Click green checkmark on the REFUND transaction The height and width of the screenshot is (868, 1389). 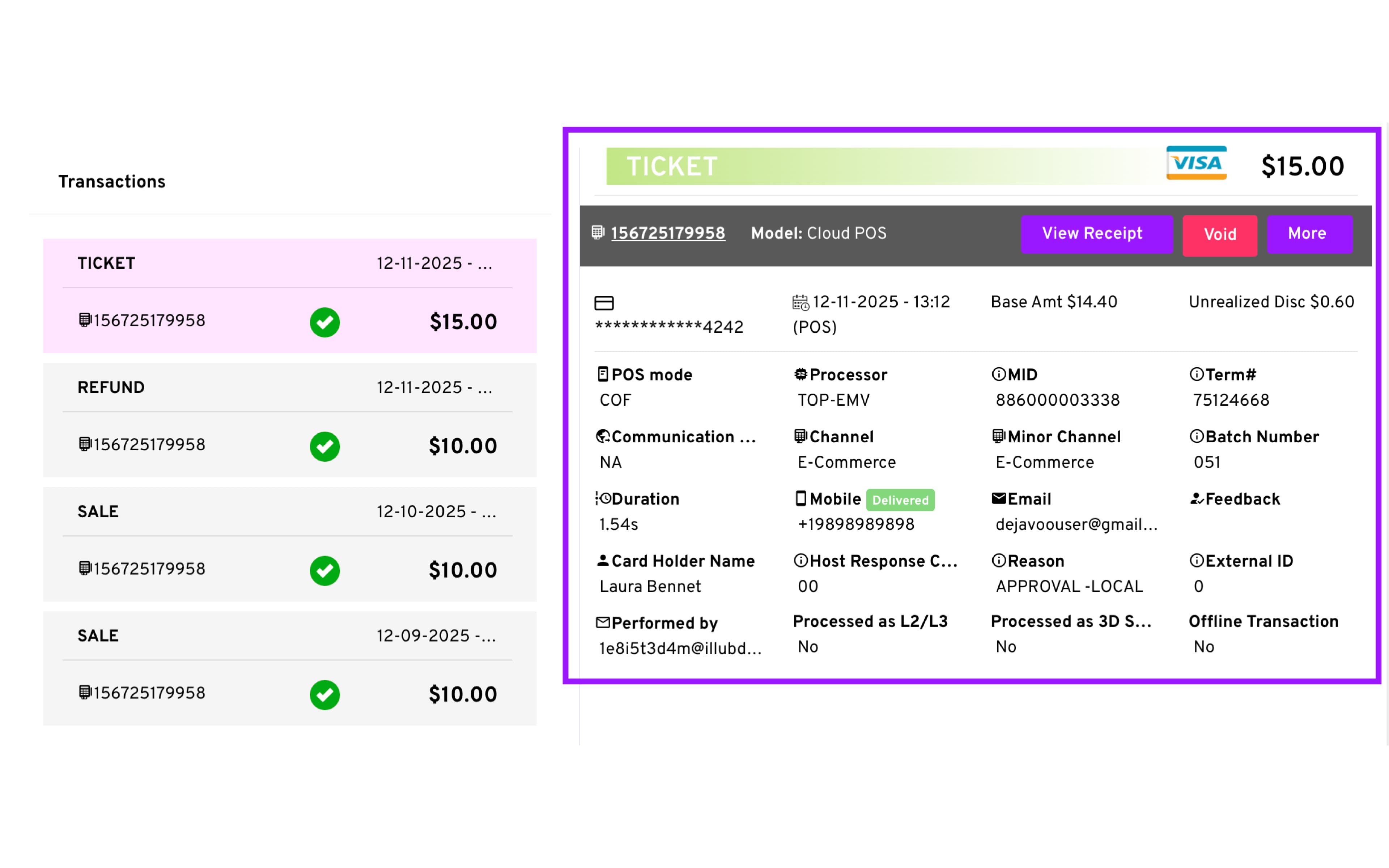coord(325,446)
